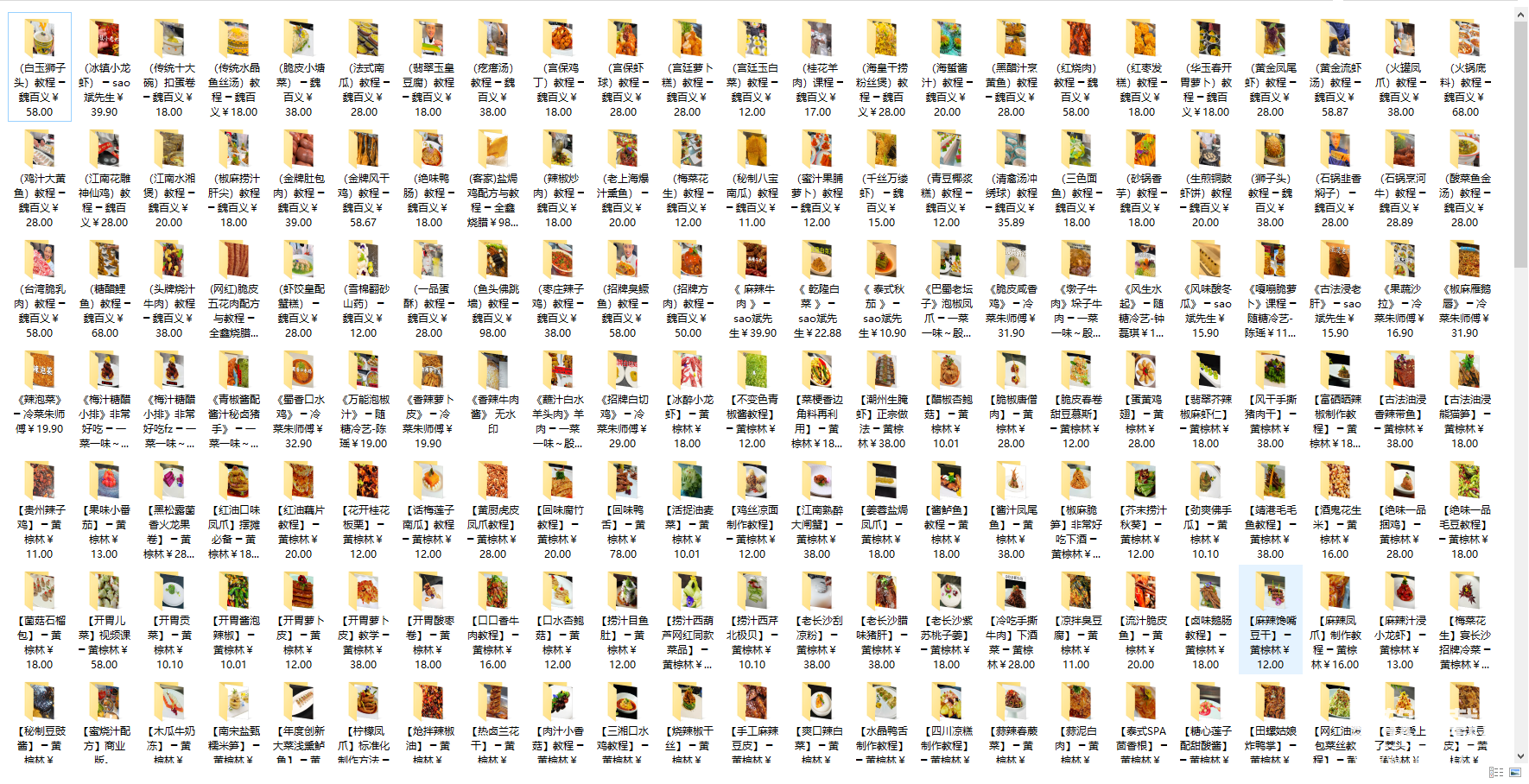Click the 冰镇小龙虾 folder icon
Screen dimensions: 1529x784
[x=105, y=40]
